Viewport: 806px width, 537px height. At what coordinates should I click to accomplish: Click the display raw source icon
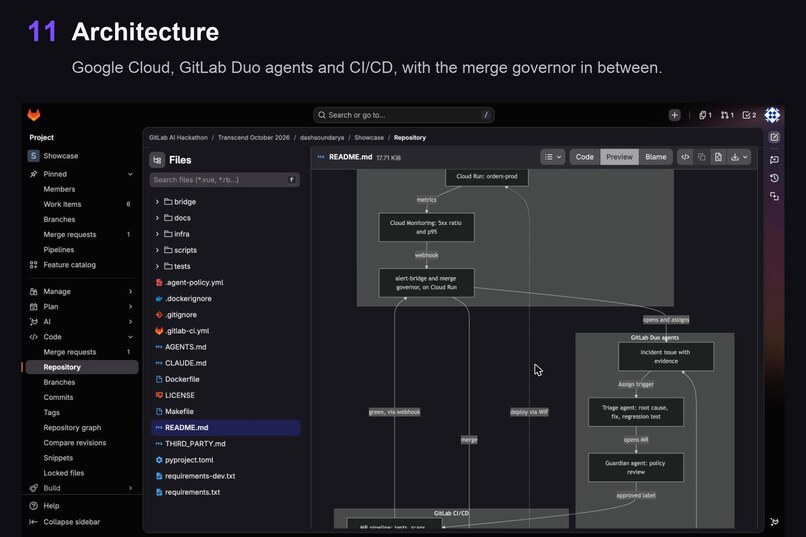point(685,157)
